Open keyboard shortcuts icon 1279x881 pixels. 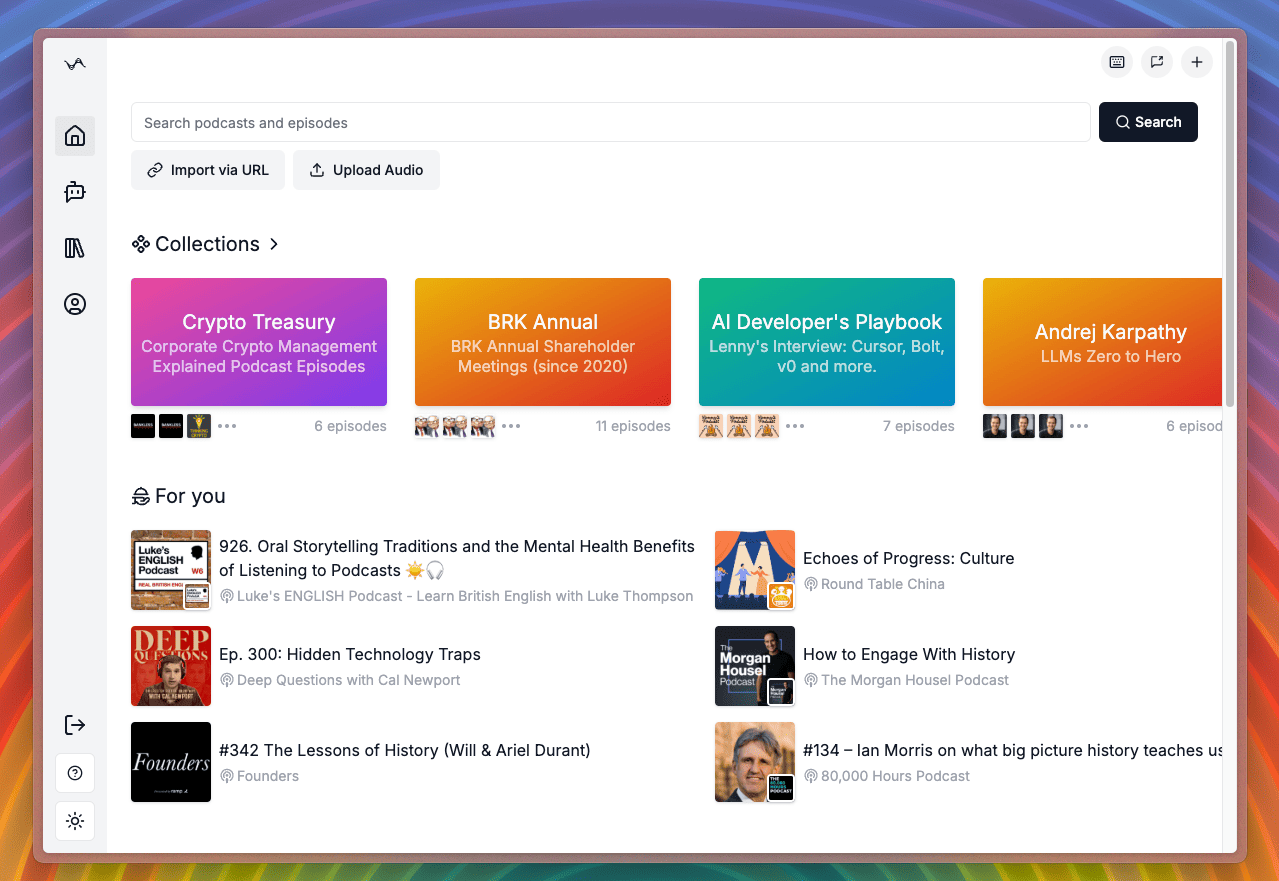1117,62
